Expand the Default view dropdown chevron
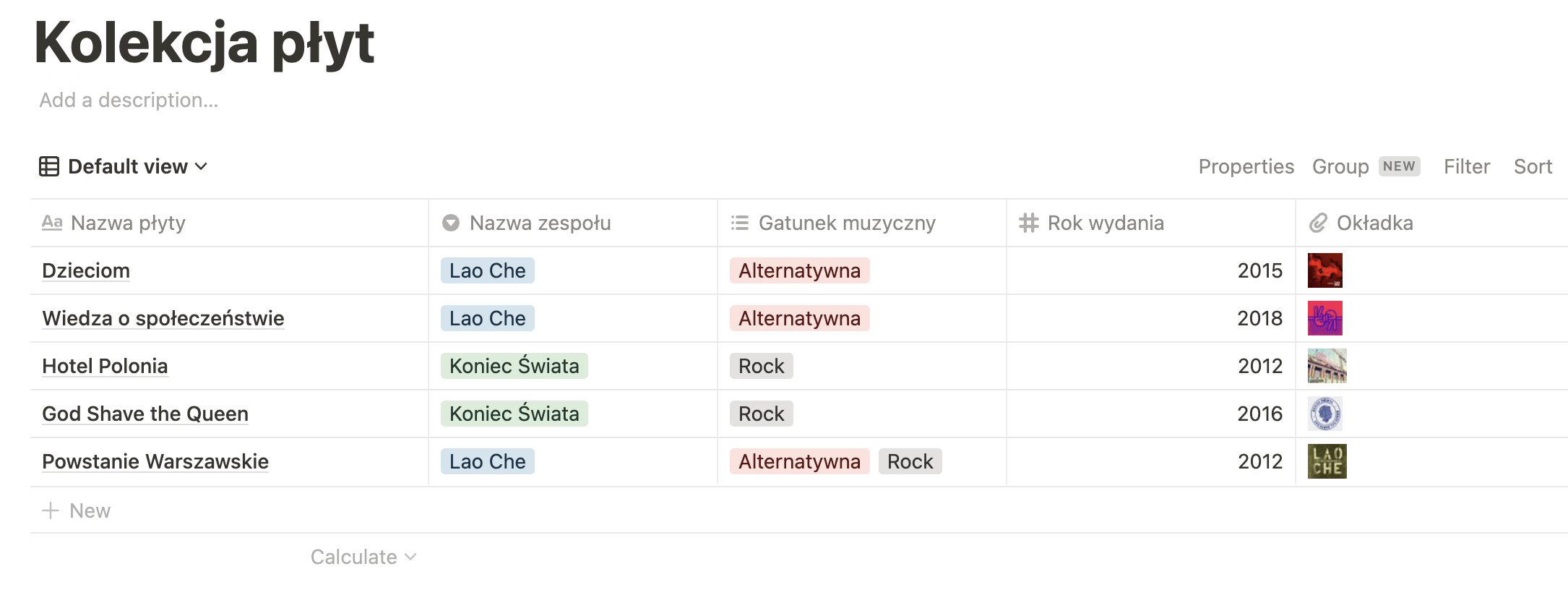Image resolution: width=1568 pixels, height=590 pixels. pos(202,166)
